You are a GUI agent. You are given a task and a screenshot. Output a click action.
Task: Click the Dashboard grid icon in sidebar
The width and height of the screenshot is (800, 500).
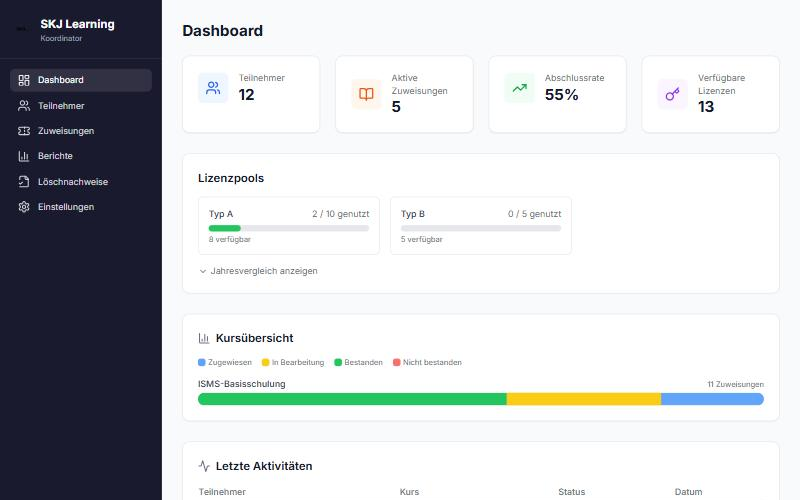pyautogui.click(x=23, y=80)
